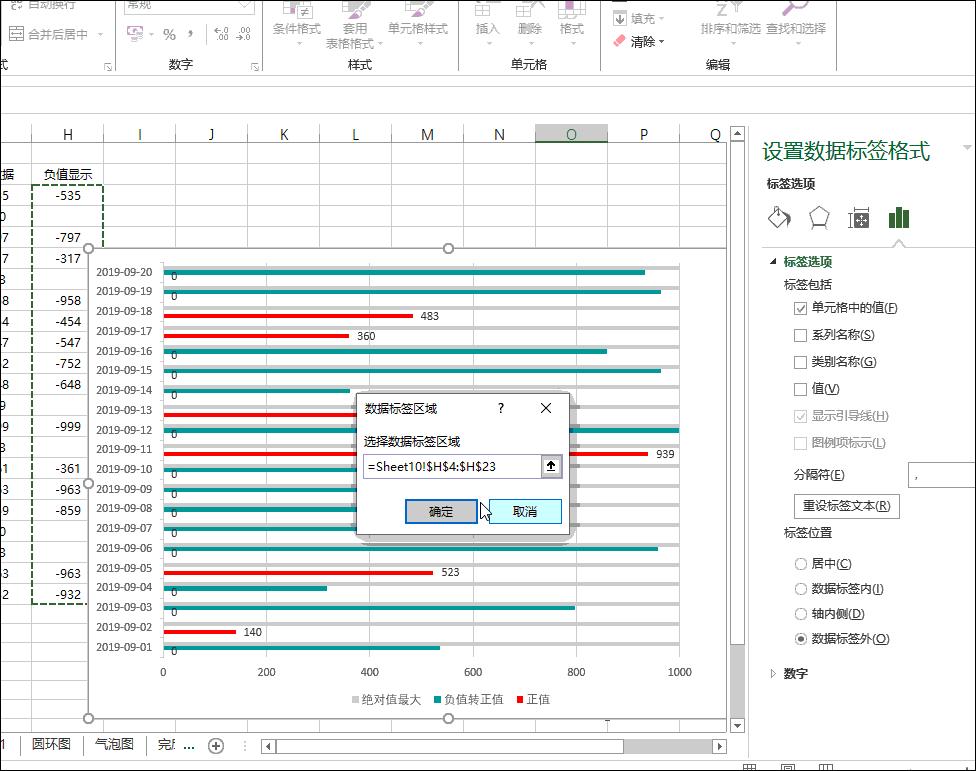Select the 居中 label position radio button
The width and height of the screenshot is (976, 771).
[x=800, y=563]
